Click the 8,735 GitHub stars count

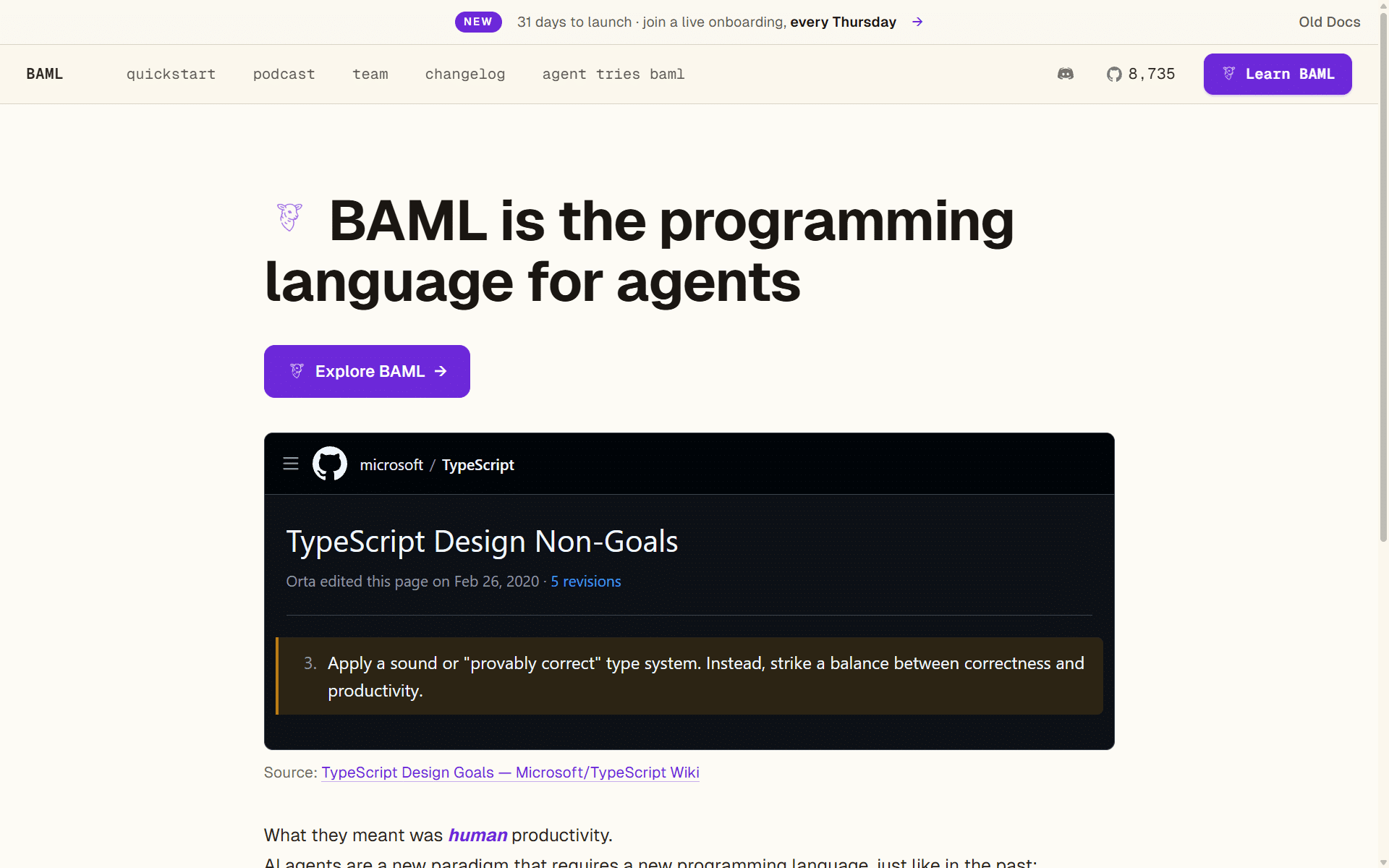1152,74
